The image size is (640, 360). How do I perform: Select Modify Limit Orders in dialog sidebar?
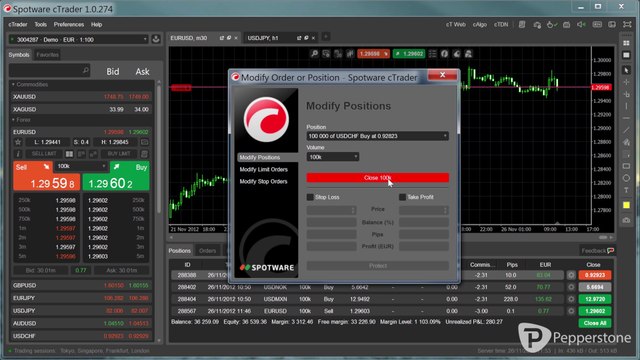coord(264,169)
